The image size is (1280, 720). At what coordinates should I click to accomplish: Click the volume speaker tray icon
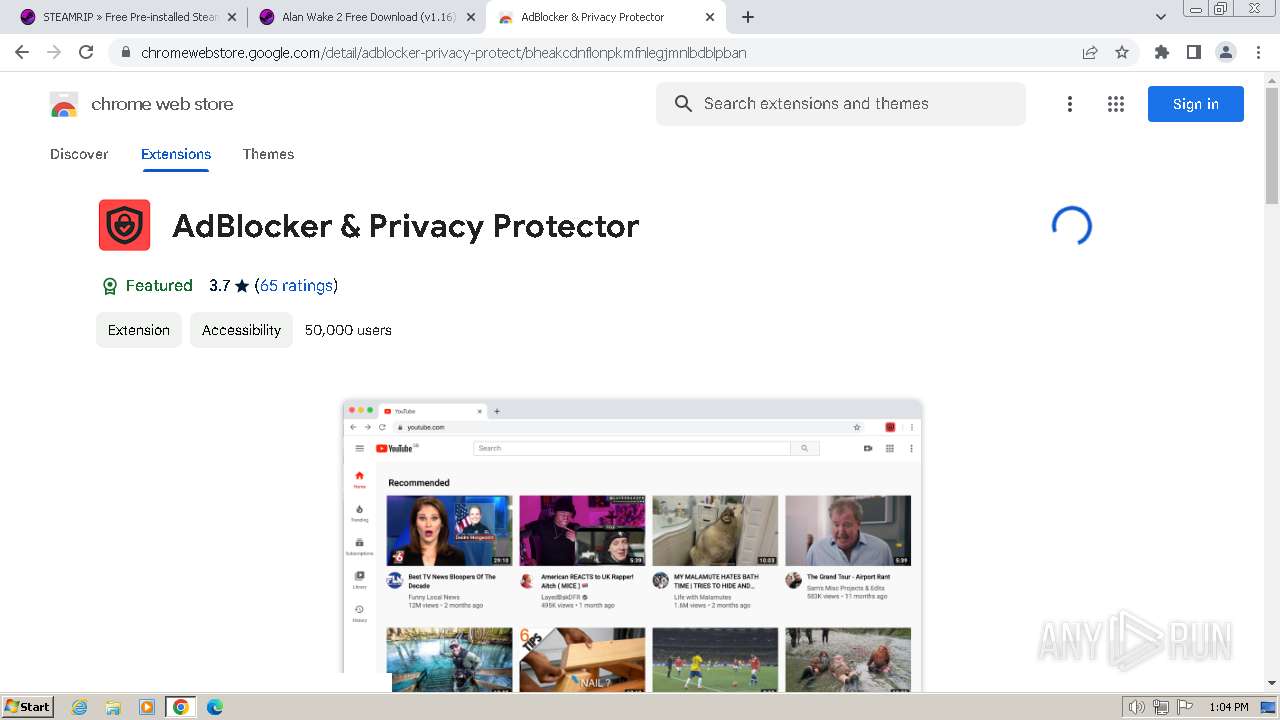tap(1137, 707)
